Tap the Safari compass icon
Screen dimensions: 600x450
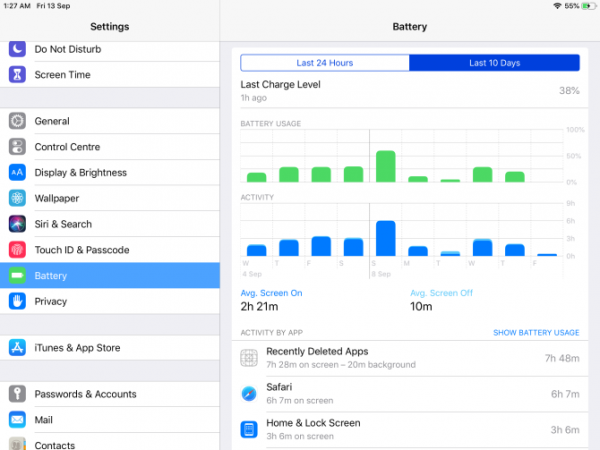coord(249,393)
